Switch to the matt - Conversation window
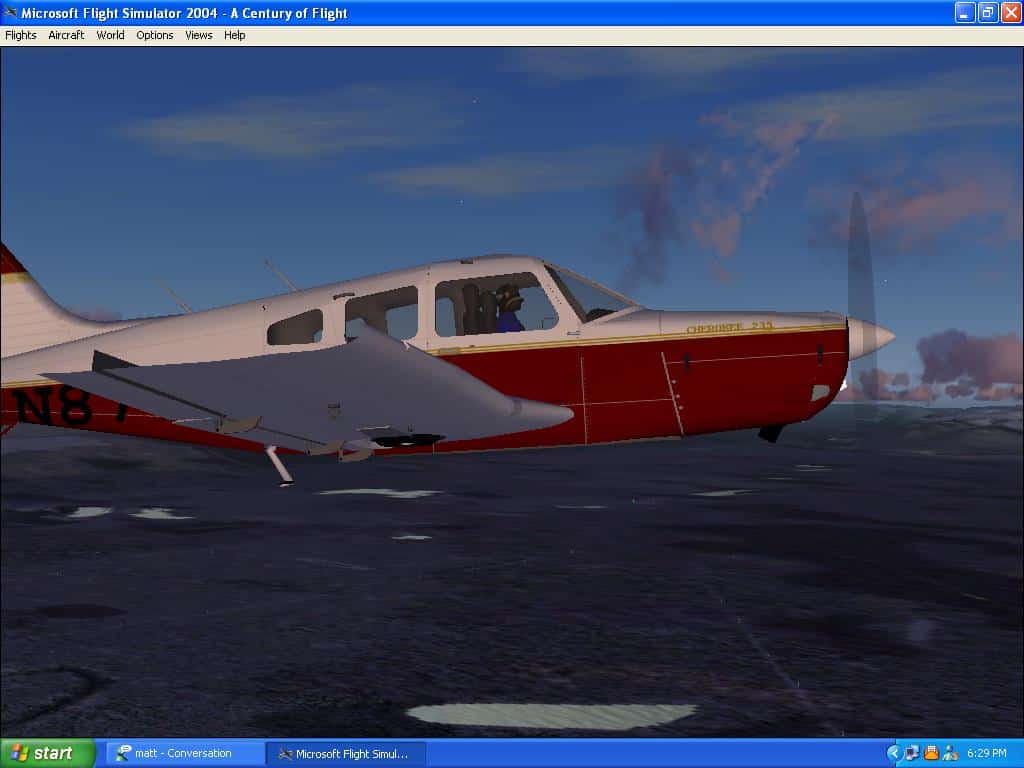1024x768 pixels. click(x=184, y=753)
